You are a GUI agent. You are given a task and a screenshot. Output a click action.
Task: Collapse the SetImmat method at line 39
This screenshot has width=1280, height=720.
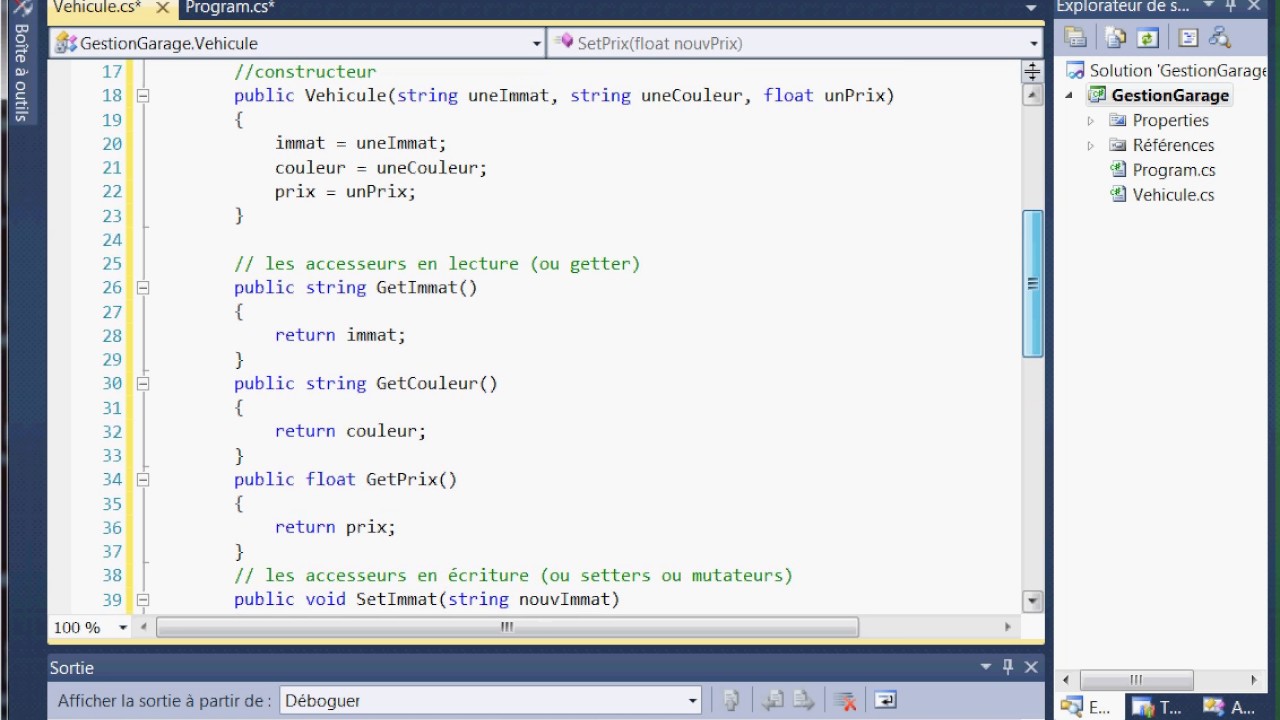[143, 600]
